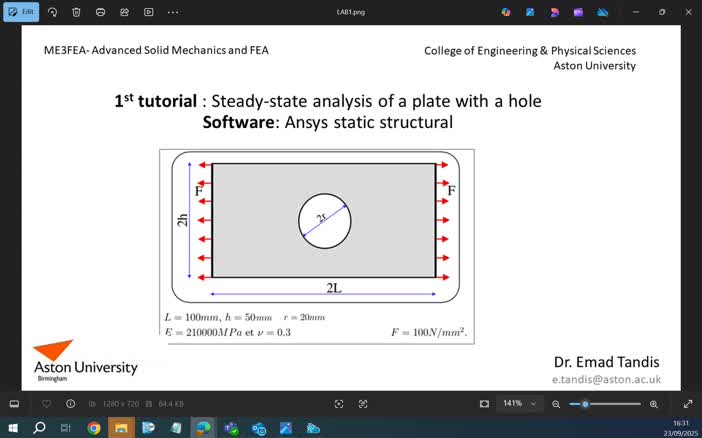The height and width of the screenshot is (438, 702).
Task: Enter full screen with the expand arrows icon
Action: (688, 404)
